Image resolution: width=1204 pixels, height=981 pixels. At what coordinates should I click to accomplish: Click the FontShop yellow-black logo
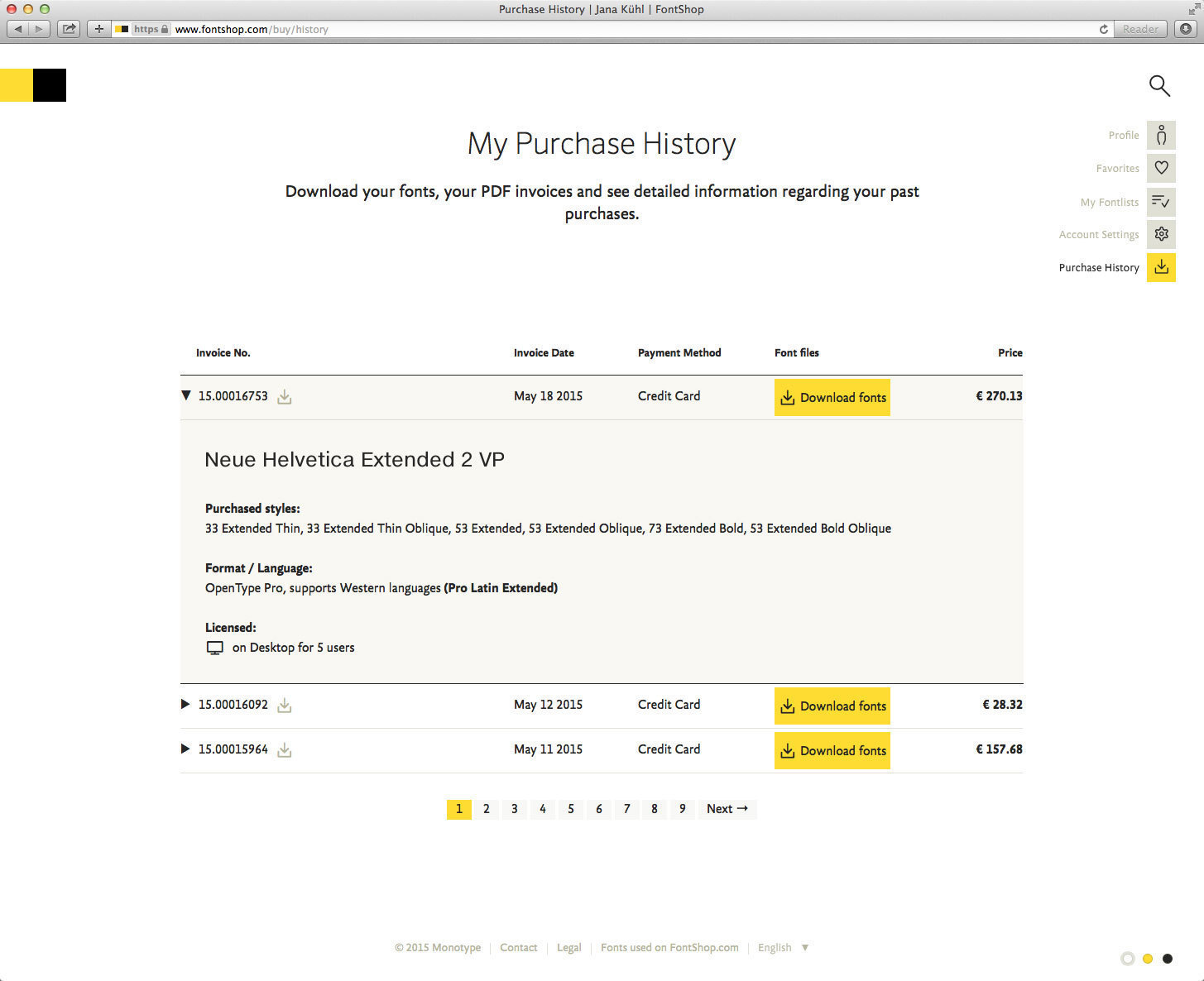[33, 85]
